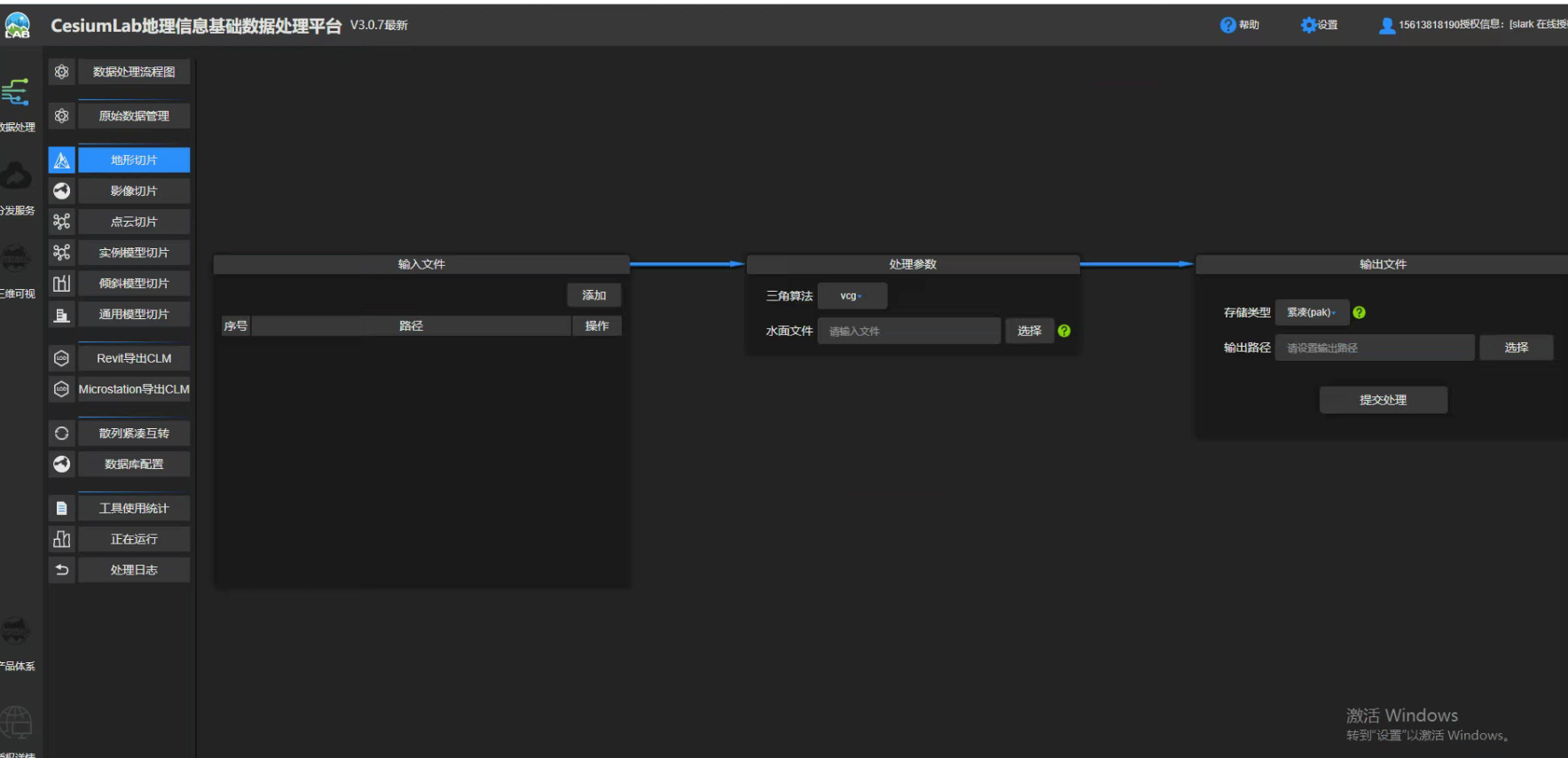Open 帮助 help in the top bar

pos(1239,25)
